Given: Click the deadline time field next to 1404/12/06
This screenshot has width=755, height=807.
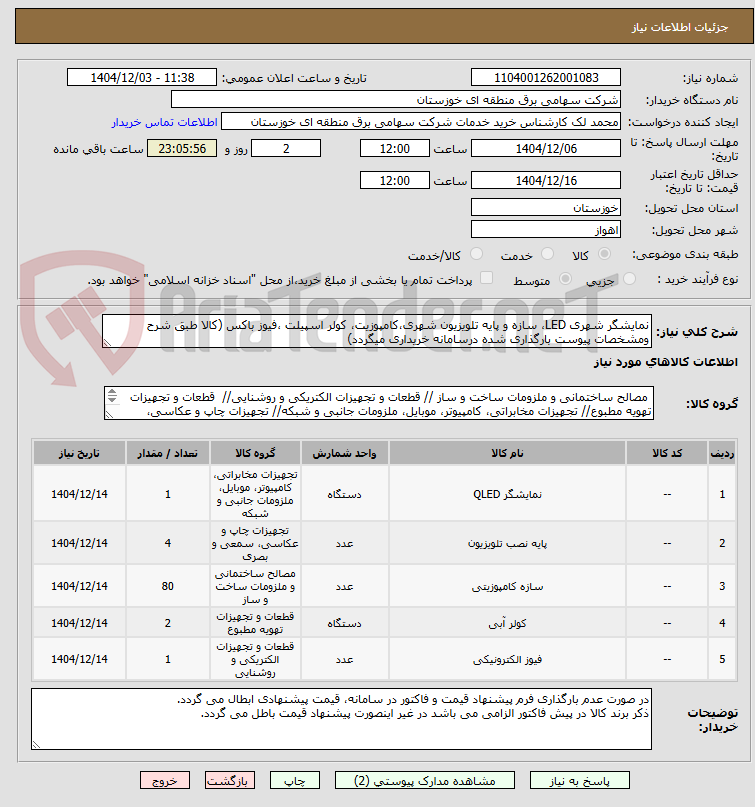Looking at the screenshot, I should [x=395, y=149].
